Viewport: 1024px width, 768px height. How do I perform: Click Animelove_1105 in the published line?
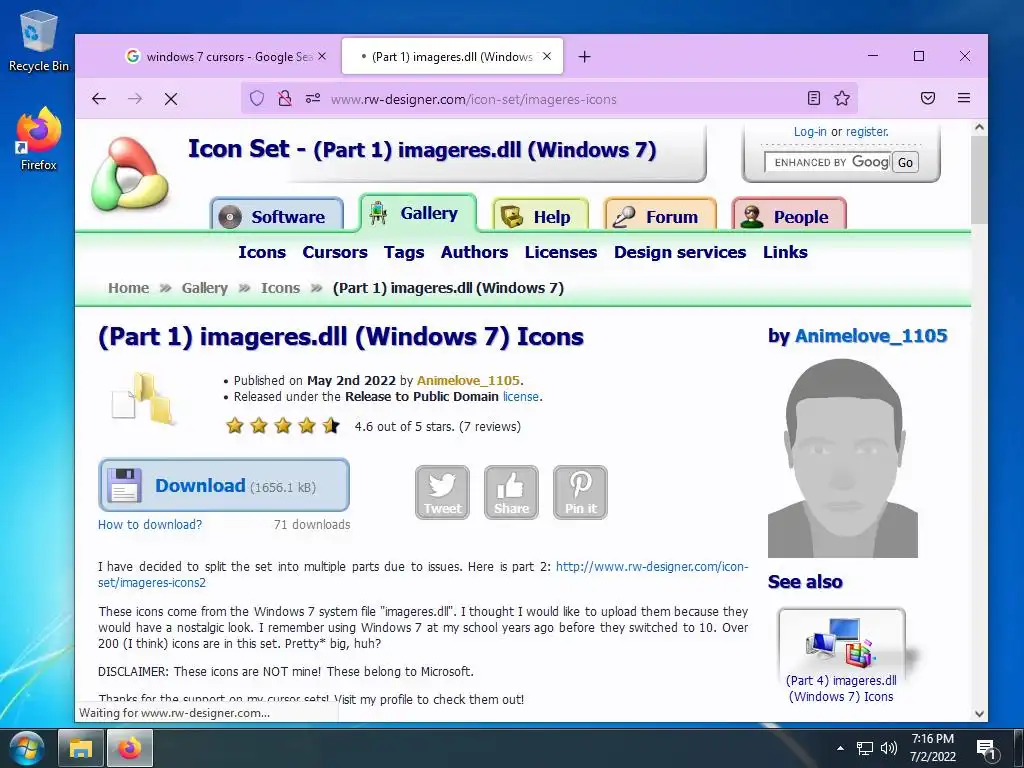coord(468,380)
